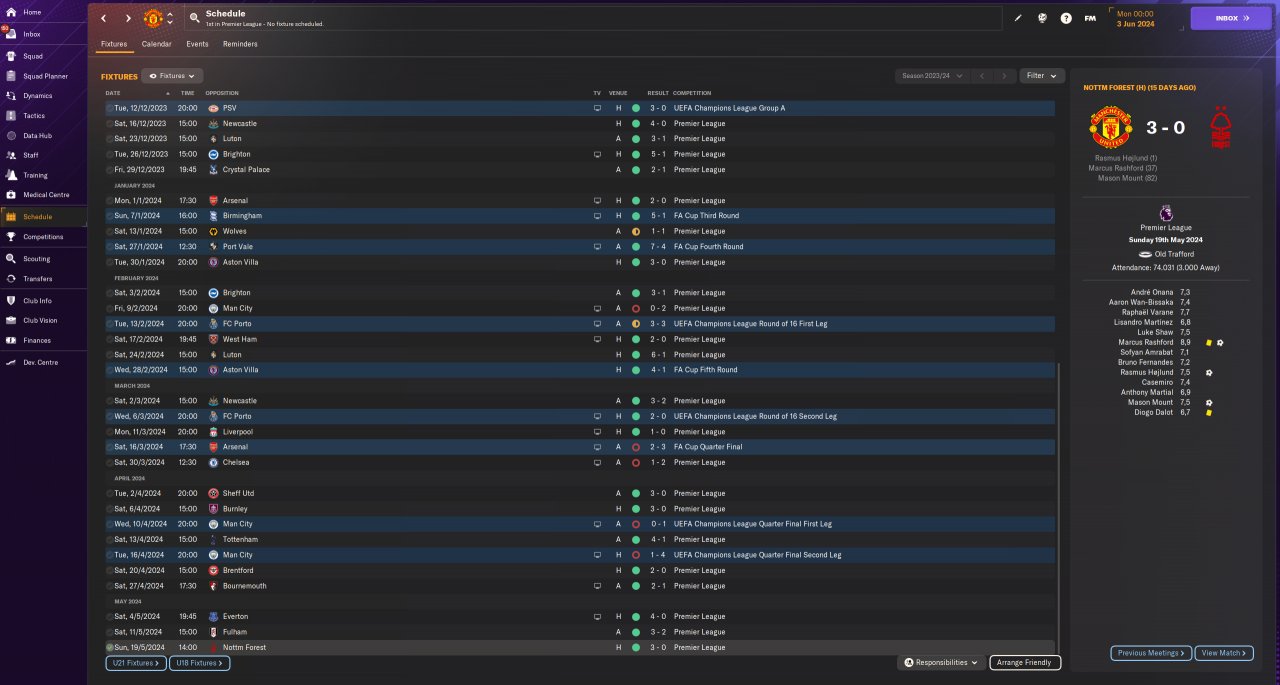Expand the Filter dropdown
The height and width of the screenshot is (685, 1280).
point(1042,76)
